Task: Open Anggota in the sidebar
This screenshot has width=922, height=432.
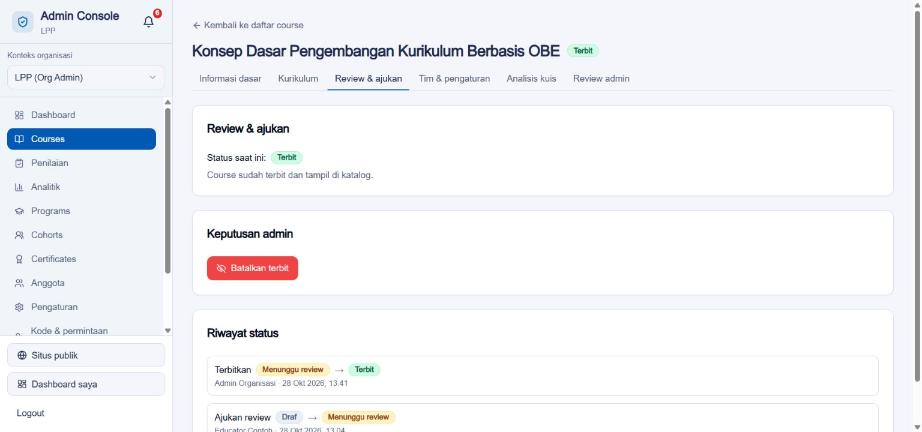Action: (82, 283)
